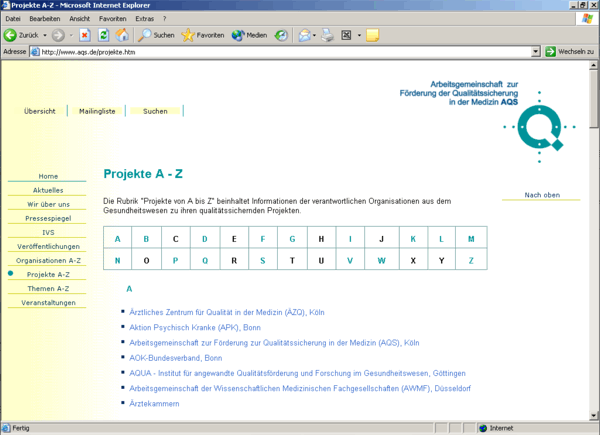Screen dimensions: 600x435
Task: Click the Nach oben link
Action: click(542, 195)
